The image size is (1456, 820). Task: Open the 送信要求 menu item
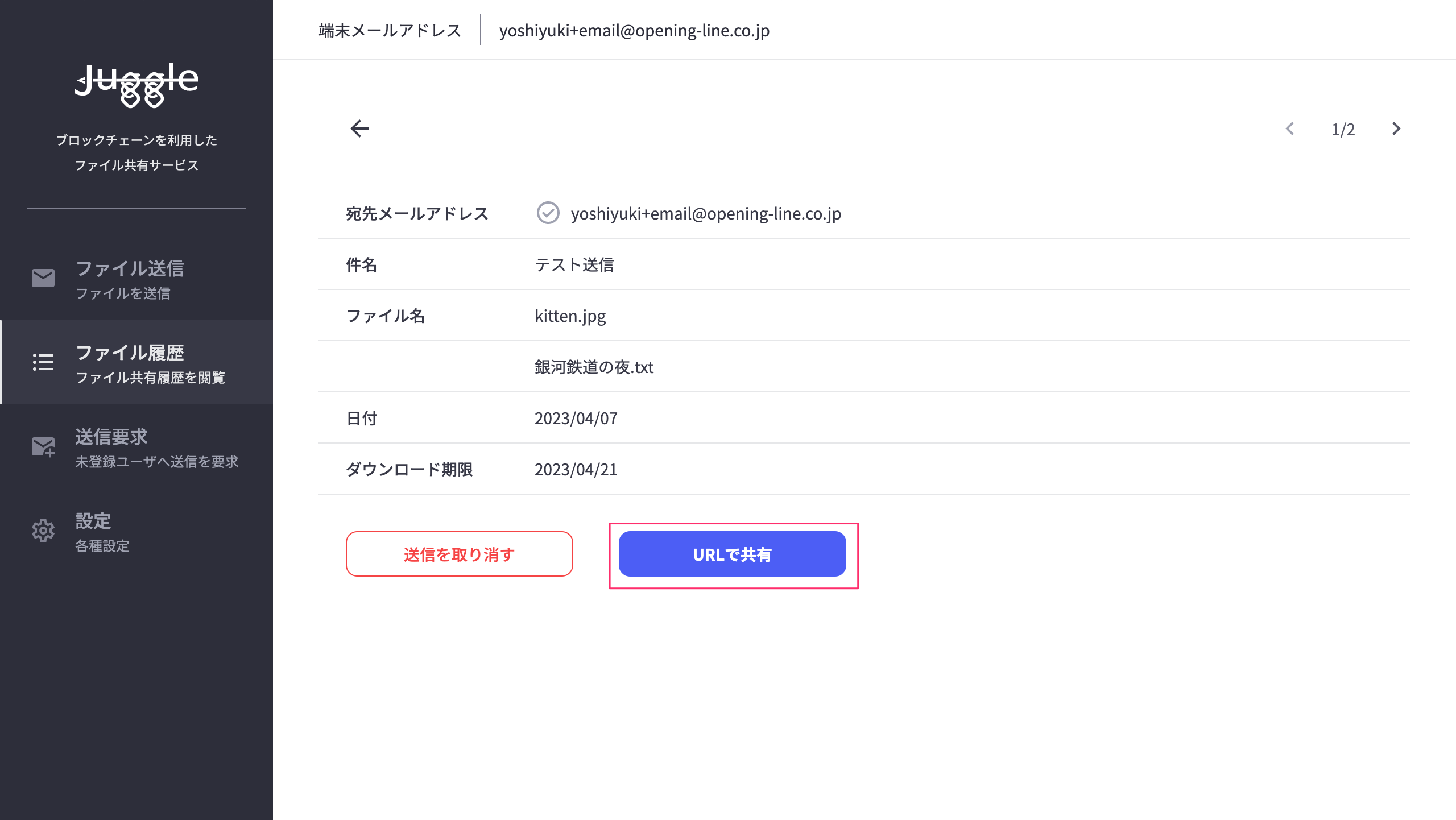click(136, 446)
